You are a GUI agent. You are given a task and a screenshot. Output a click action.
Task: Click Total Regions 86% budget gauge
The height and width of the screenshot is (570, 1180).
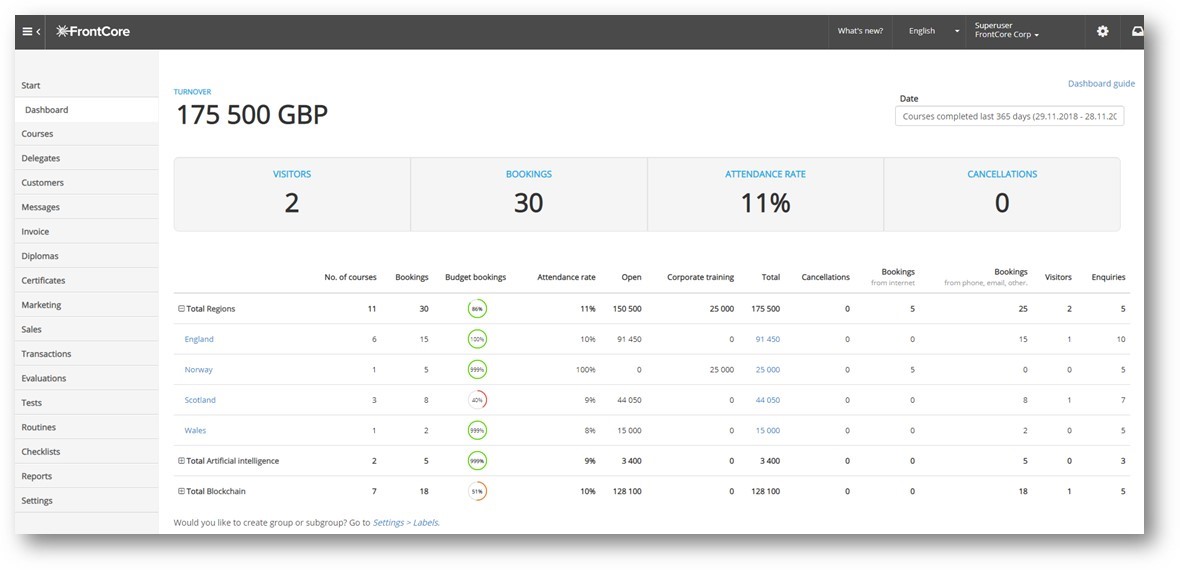pos(477,309)
